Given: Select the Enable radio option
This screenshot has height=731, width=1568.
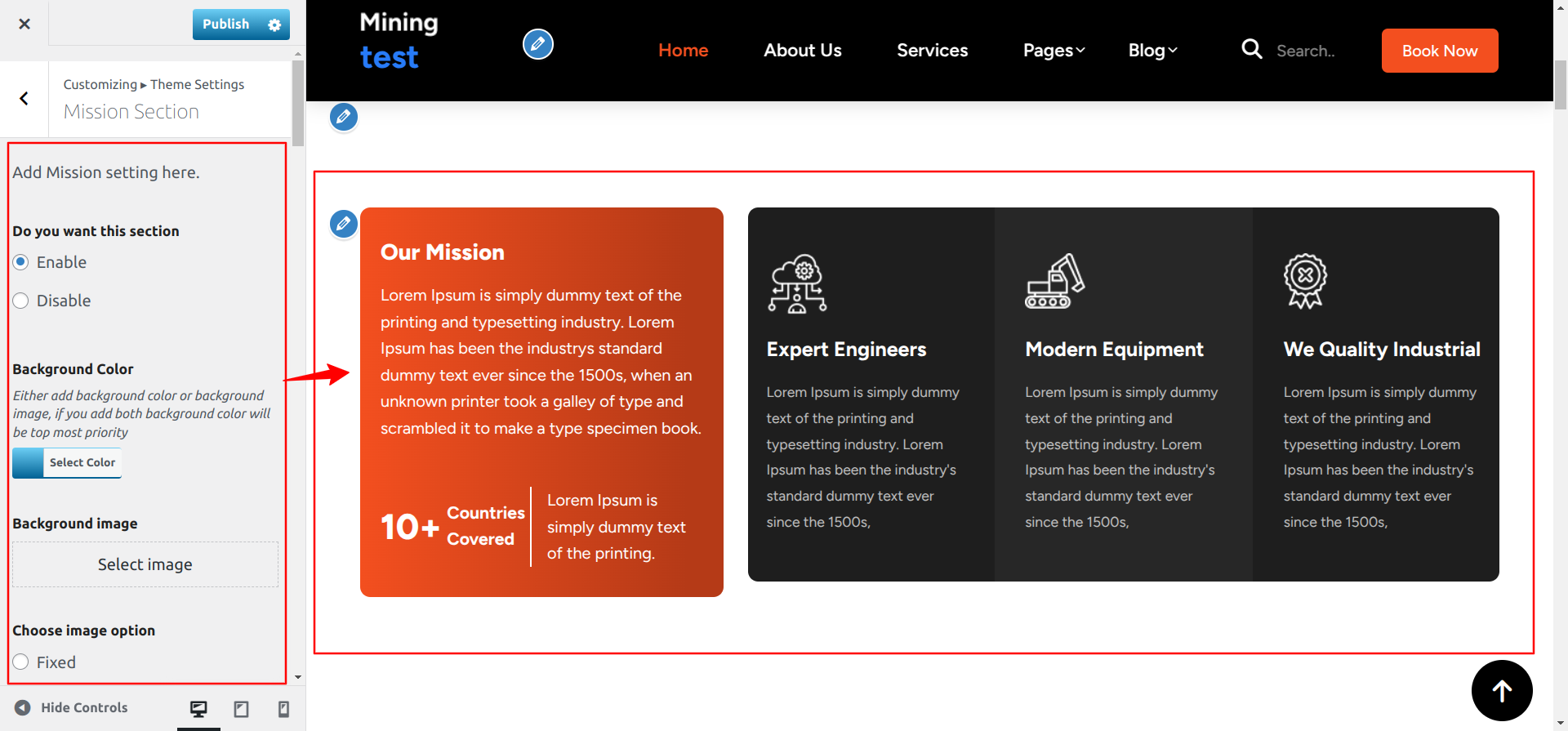Looking at the screenshot, I should tap(21, 262).
